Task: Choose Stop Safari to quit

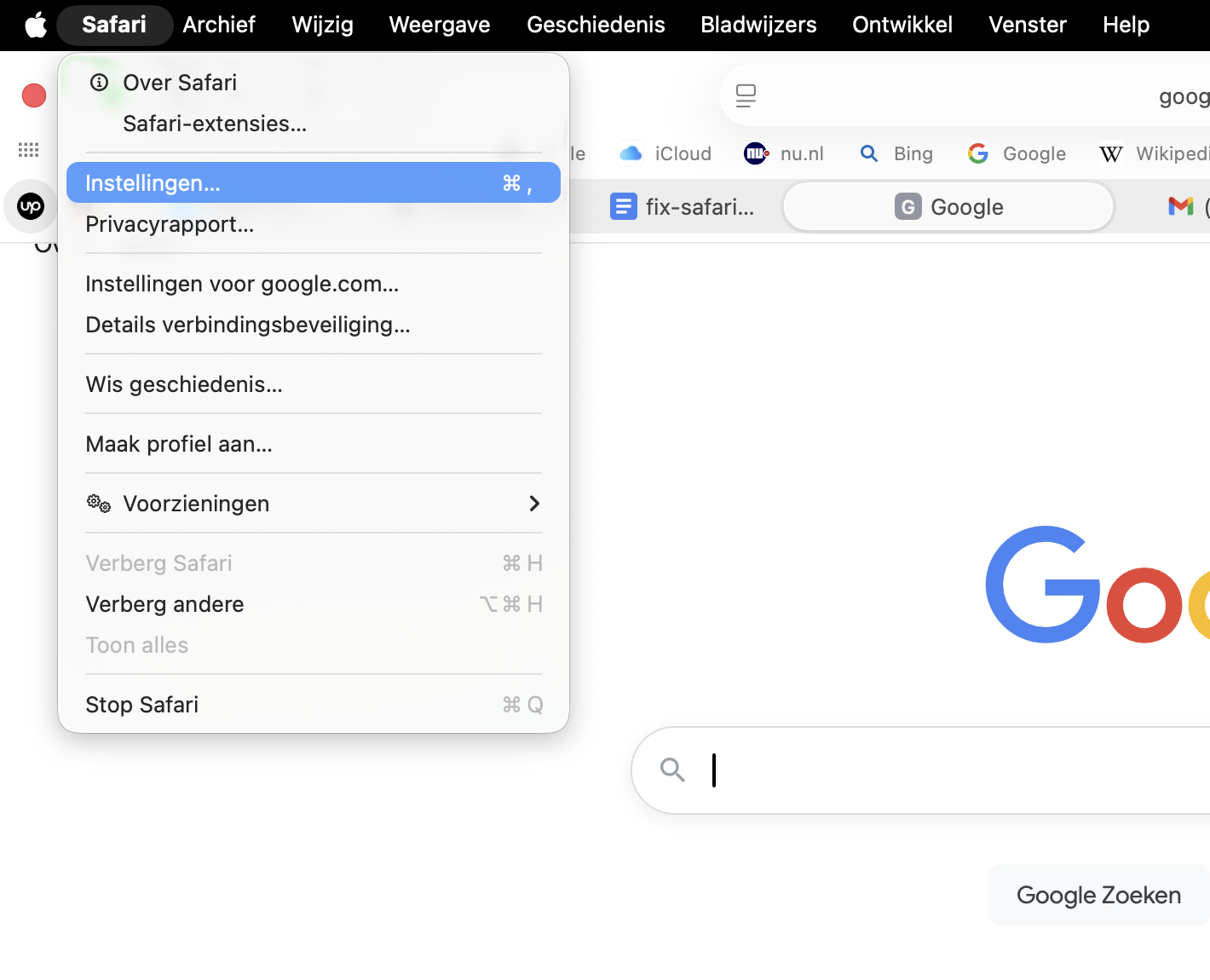Action: tap(141, 705)
